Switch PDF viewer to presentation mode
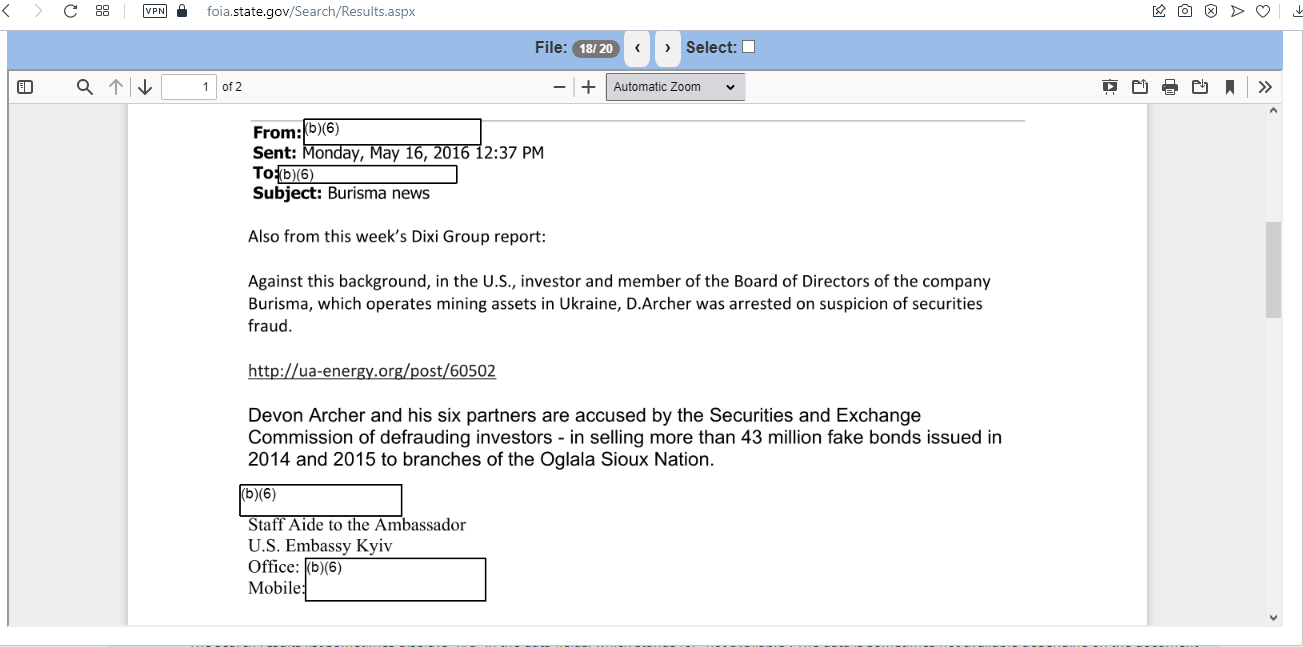Screen dimensions: 1303x647 (x=1110, y=87)
